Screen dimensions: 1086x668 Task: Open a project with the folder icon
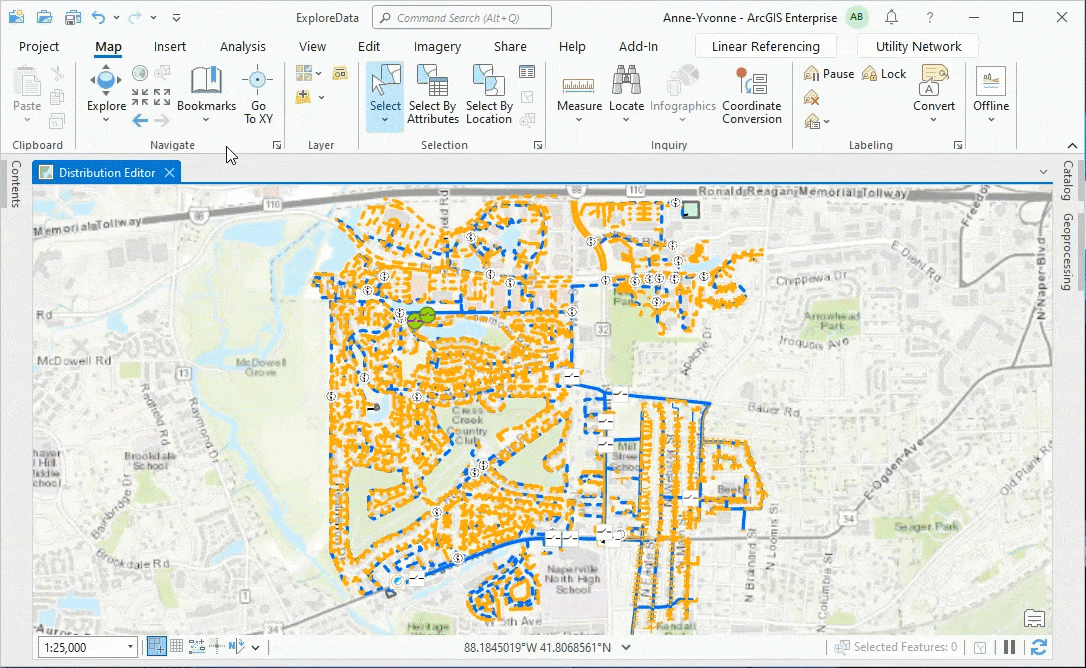[x=44, y=17]
